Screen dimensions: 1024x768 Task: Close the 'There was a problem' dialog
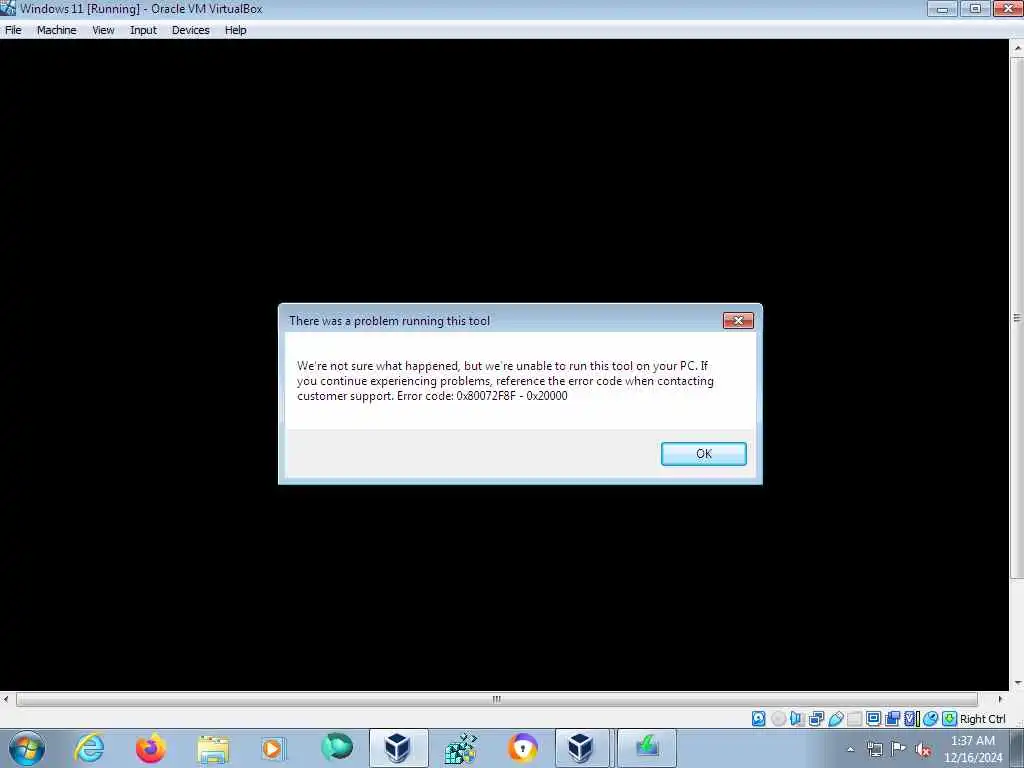point(738,321)
